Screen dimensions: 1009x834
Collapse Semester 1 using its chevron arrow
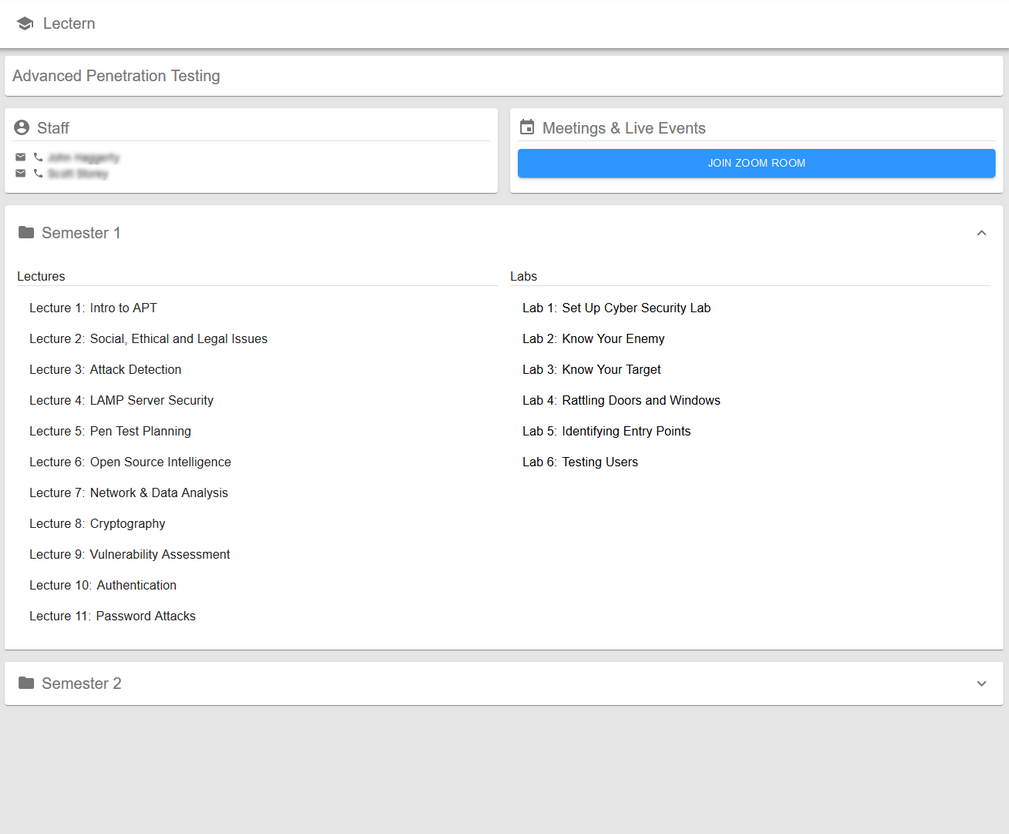[x=981, y=233]
